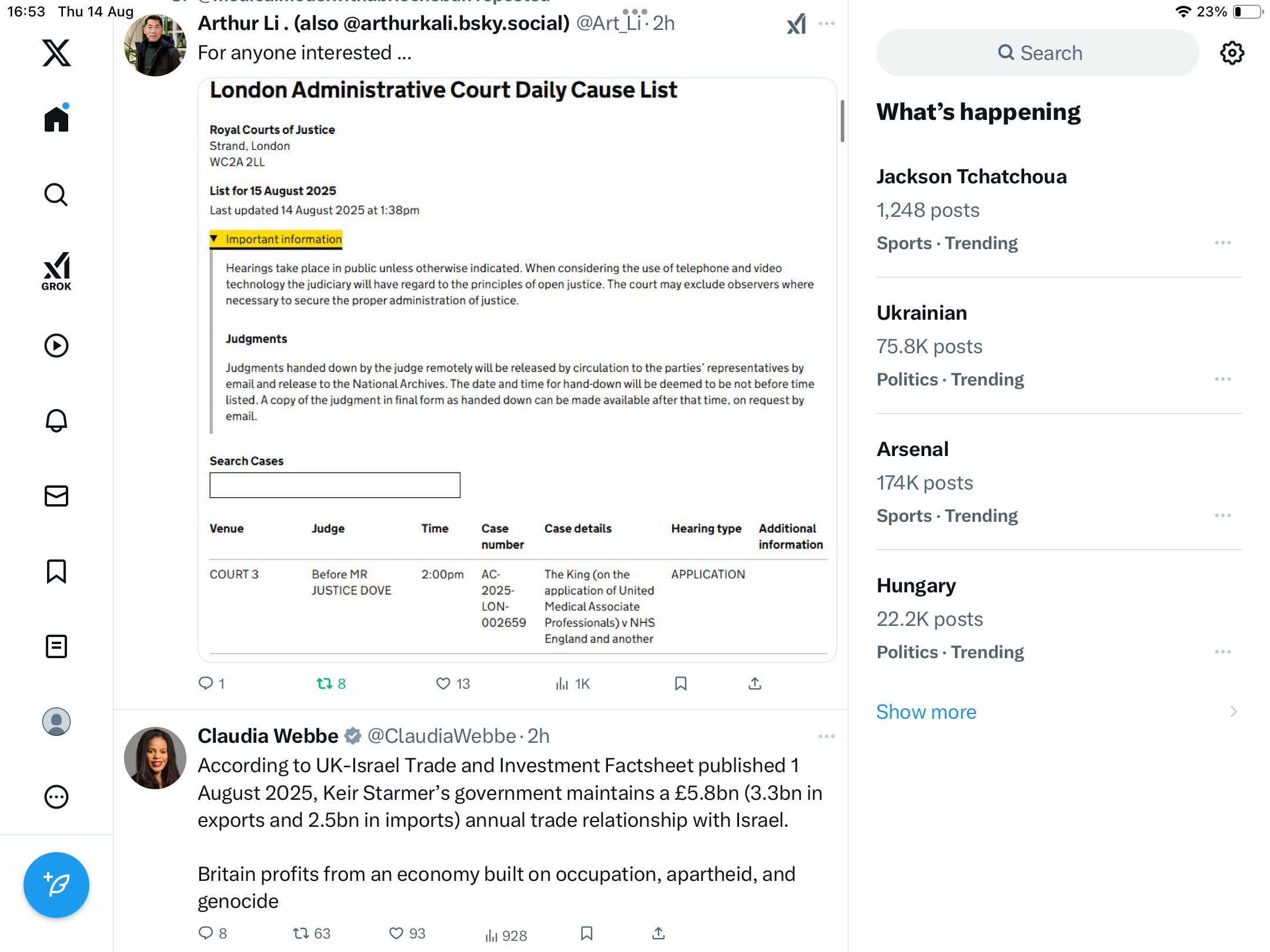Bookmark Claudia Webbe's post
This screenshot has height=952, width=1270.
[586, 934]
